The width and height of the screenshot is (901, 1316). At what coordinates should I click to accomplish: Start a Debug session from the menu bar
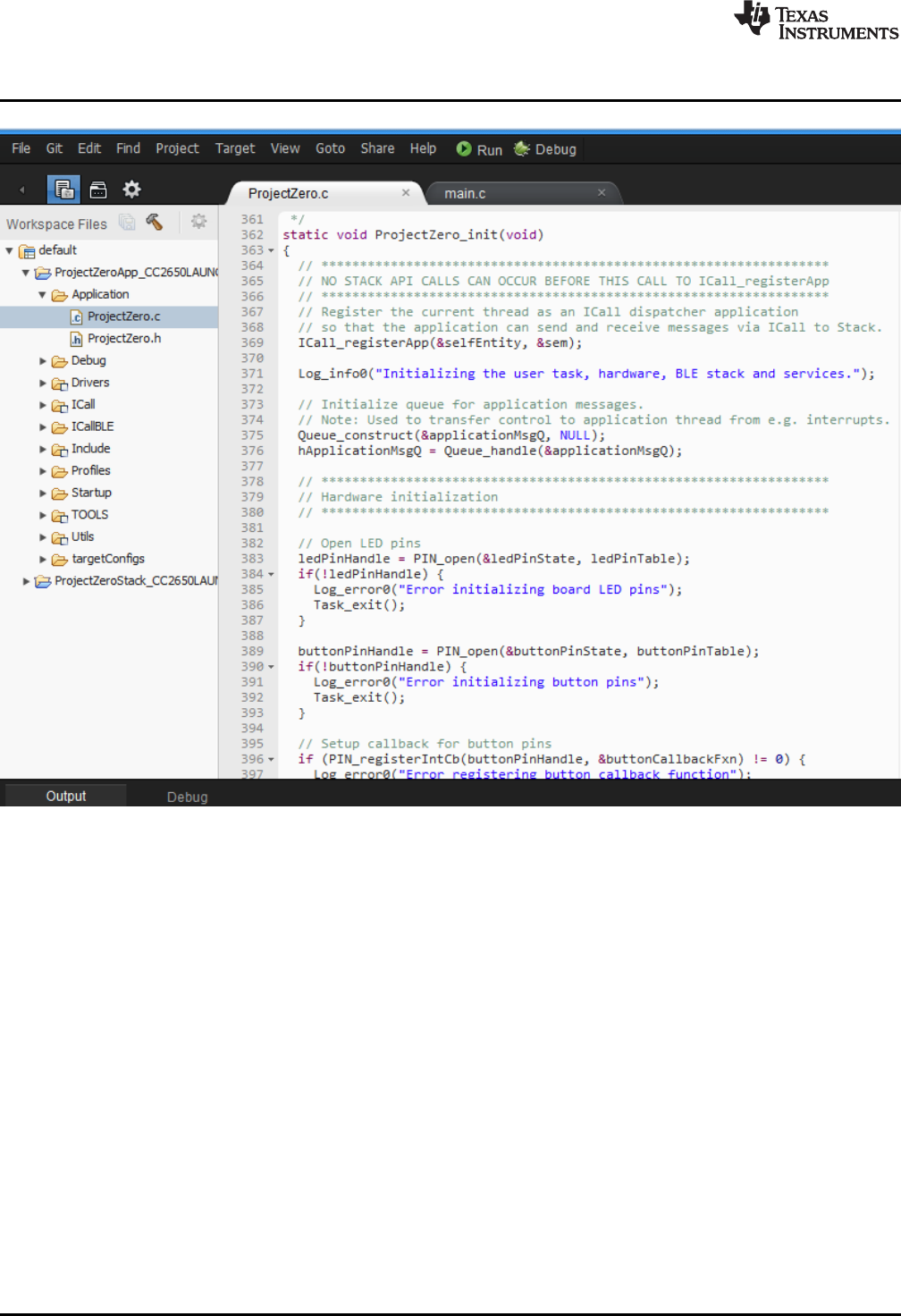(545, 149)
